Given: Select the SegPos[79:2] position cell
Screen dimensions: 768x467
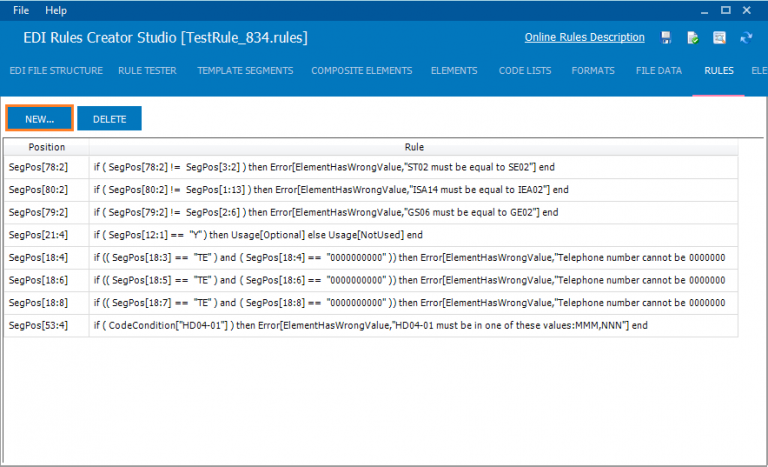Looking at the screenshot, I should (x=47, y=212).
